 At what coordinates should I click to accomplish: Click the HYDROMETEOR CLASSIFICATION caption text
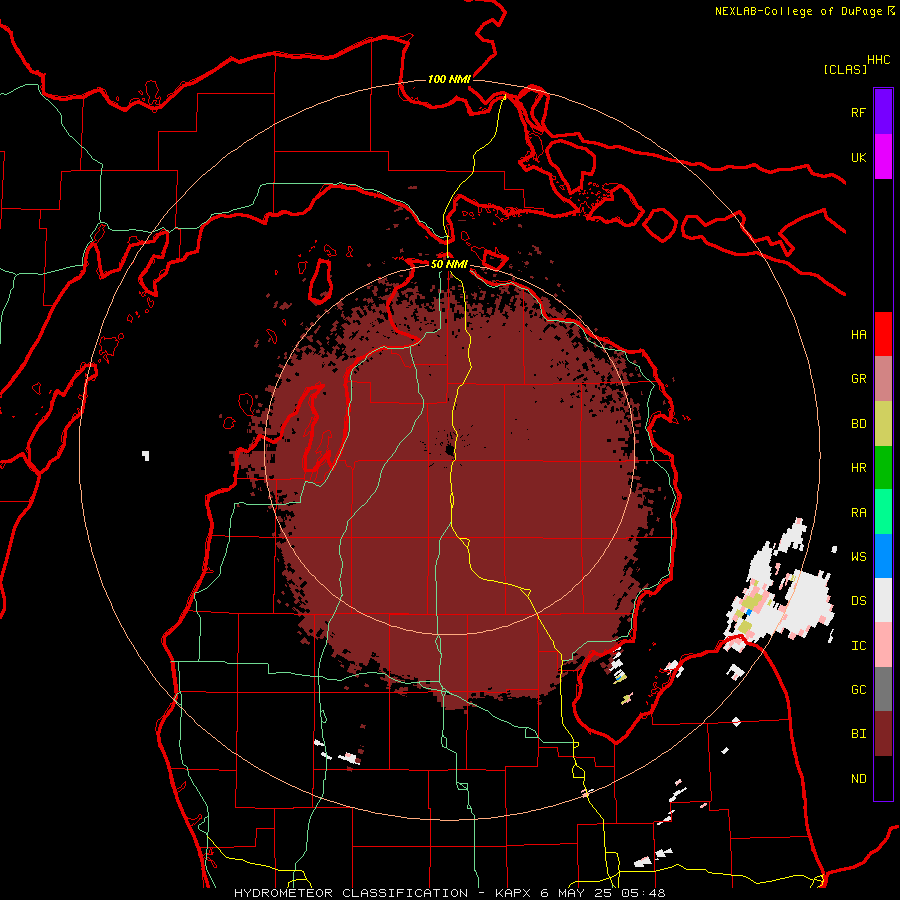(351, 893)
